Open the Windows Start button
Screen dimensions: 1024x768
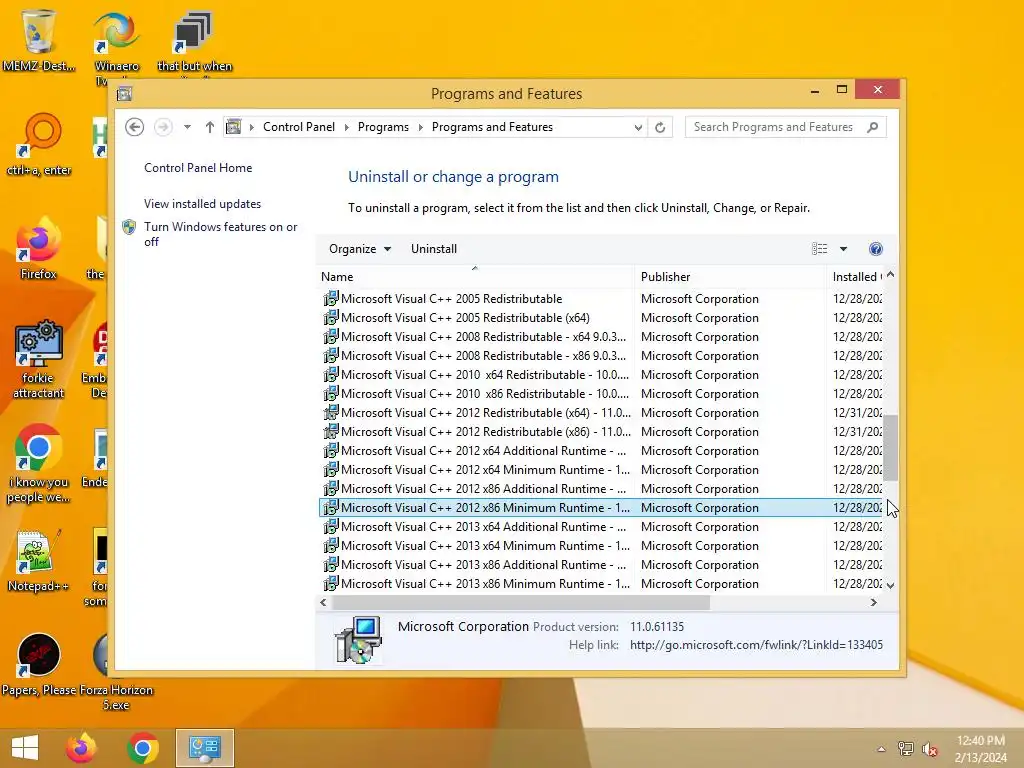(25, 748)
